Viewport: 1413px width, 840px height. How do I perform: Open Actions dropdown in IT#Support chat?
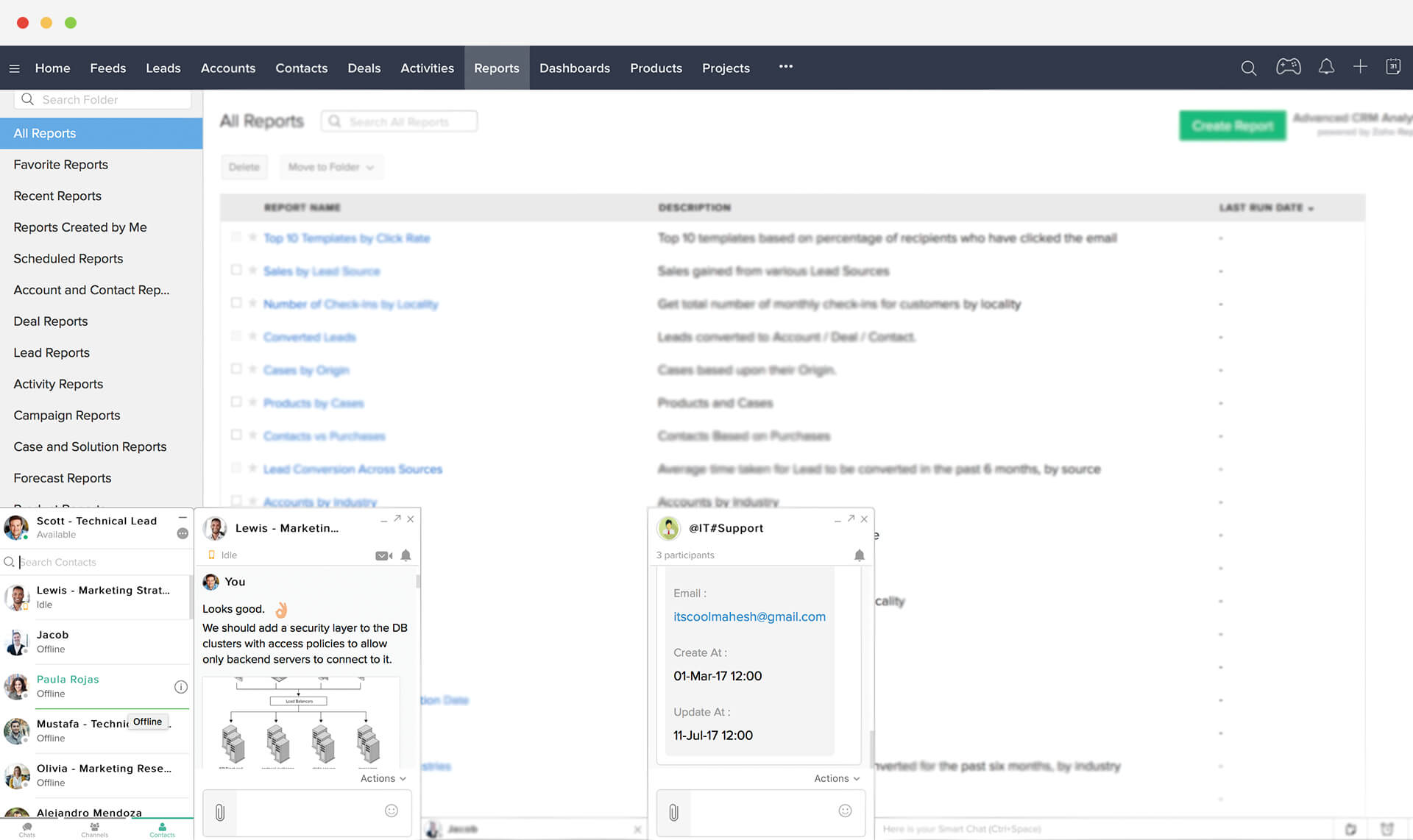[836, 778]
